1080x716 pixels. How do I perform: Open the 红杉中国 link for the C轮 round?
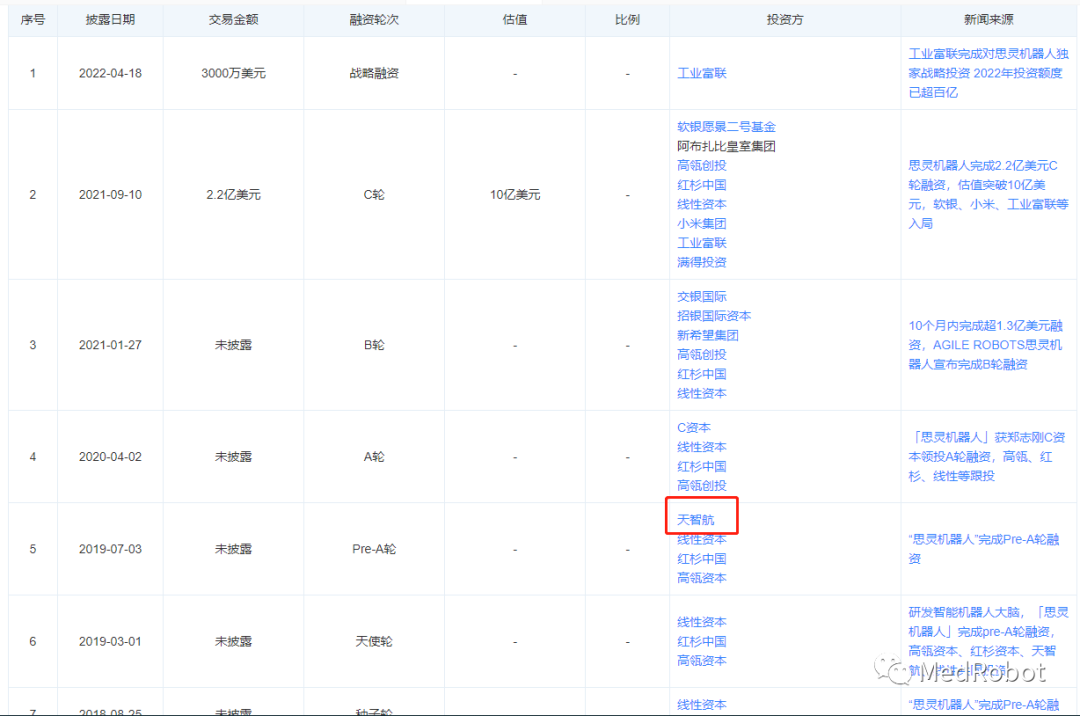pos(701,184)
